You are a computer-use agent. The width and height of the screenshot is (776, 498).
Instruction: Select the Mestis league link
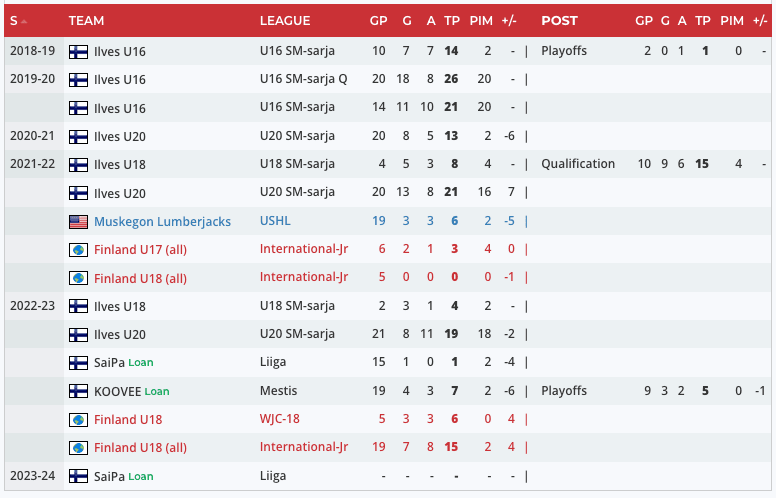[278, 391]
